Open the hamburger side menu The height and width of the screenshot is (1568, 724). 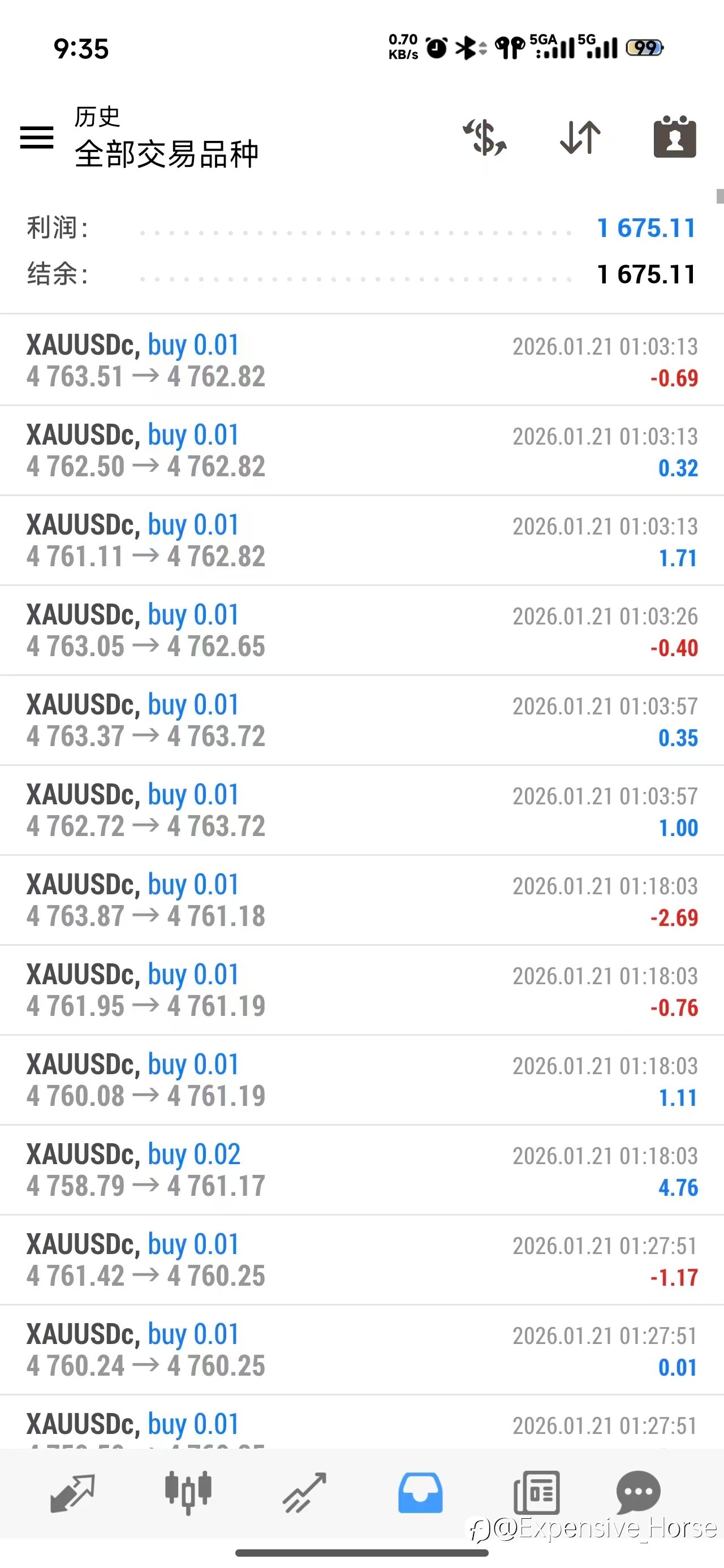click(x=37, y=137)
